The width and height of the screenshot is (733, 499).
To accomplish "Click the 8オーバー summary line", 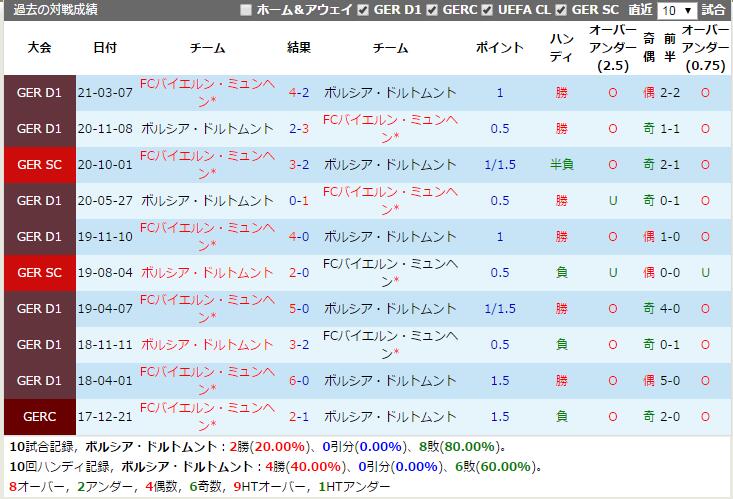I will (200, 487).
